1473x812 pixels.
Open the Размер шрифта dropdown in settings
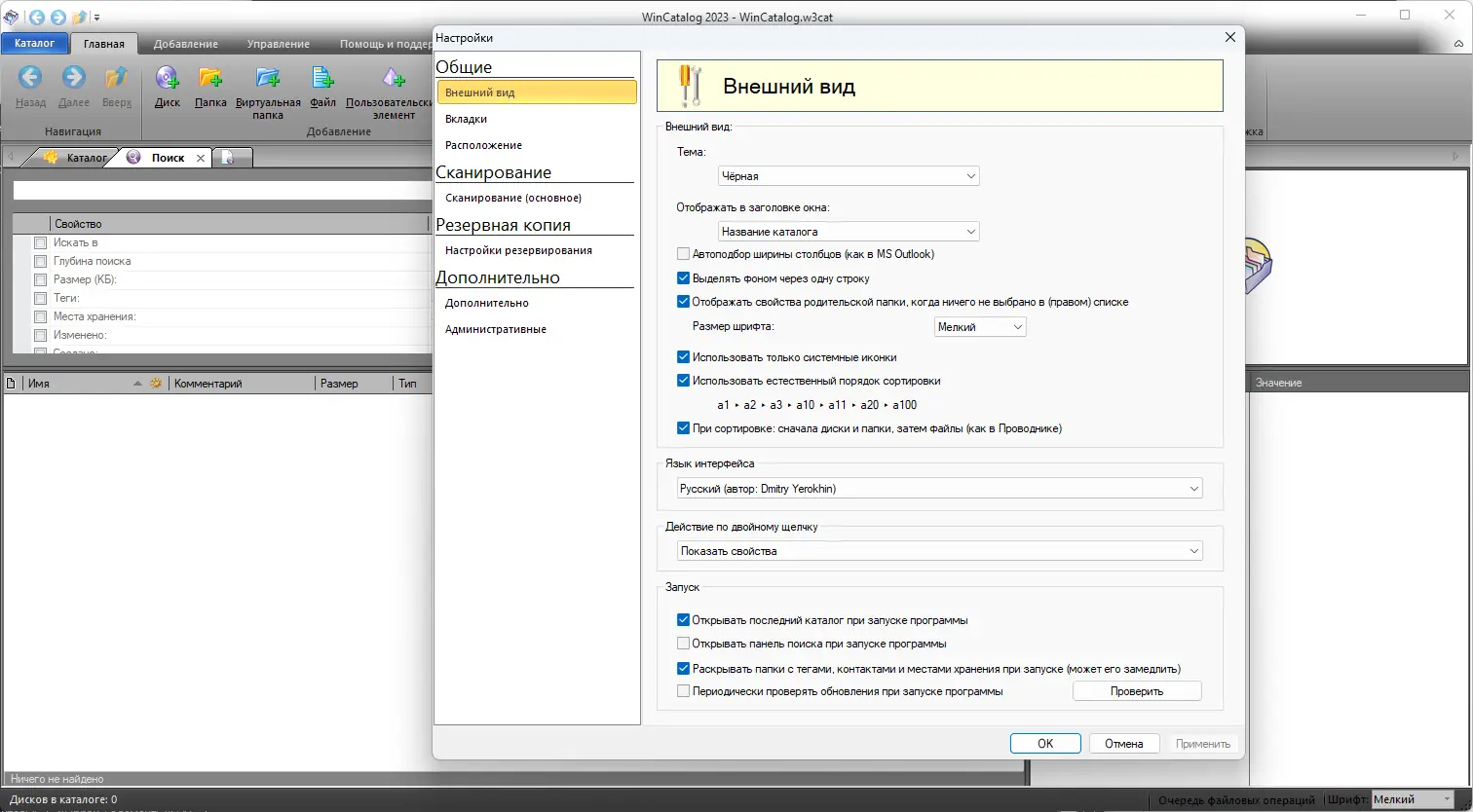980,327
